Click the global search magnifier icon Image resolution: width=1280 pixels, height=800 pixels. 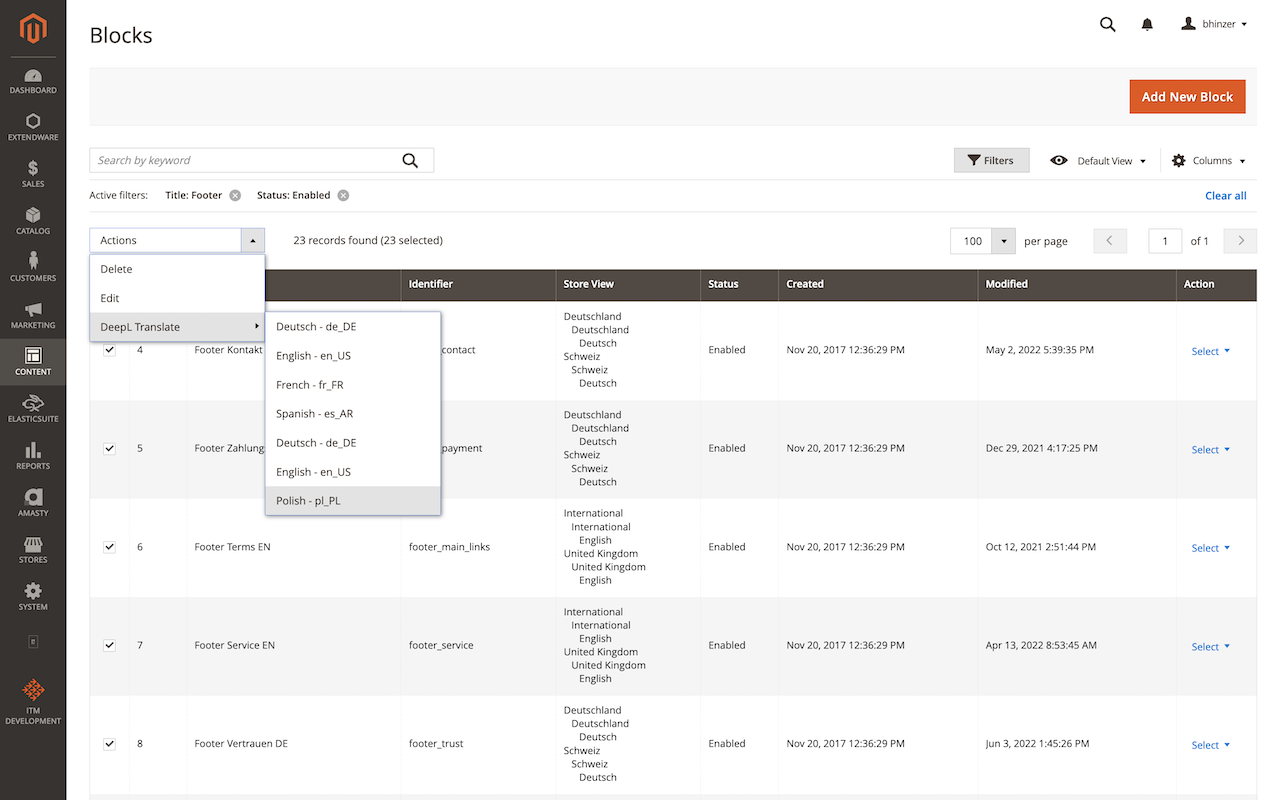[x=1107, y=24]
